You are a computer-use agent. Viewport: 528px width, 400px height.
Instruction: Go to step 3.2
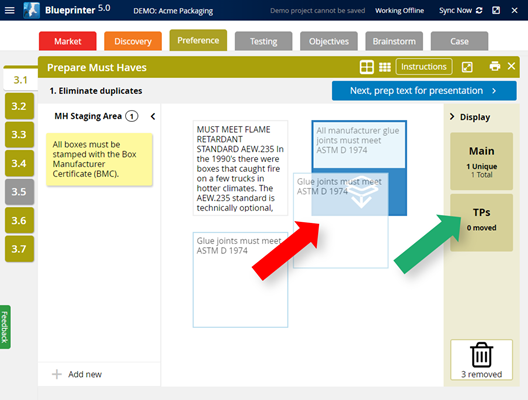[x=19, y=106]
